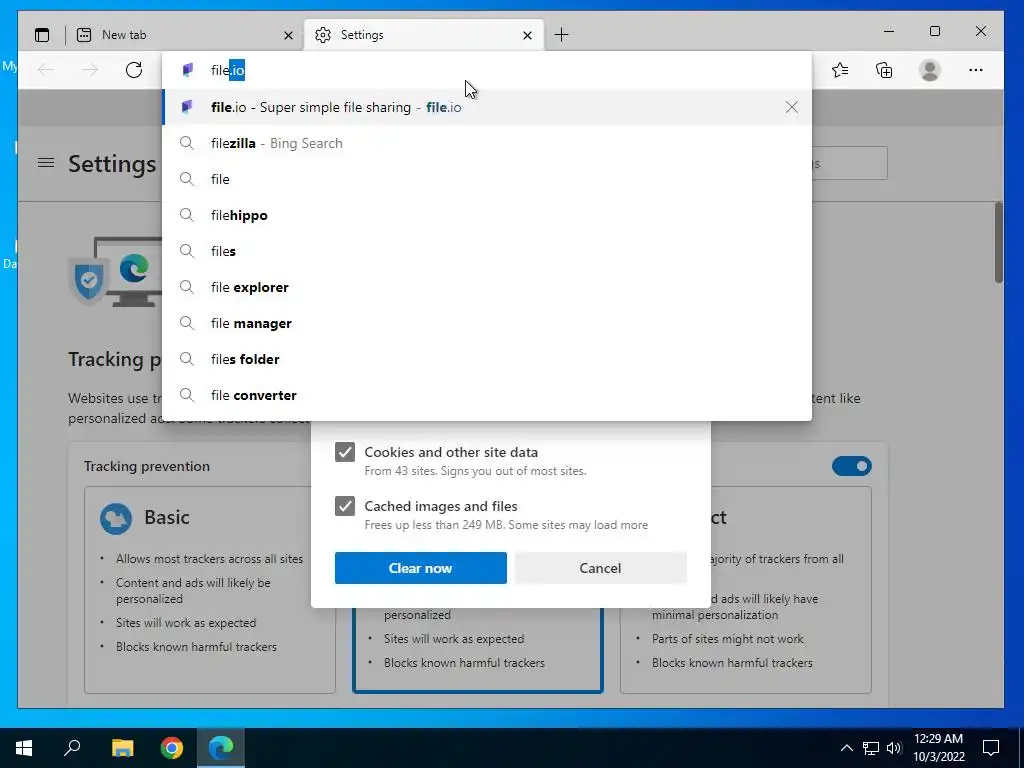Pick the plain 'file' search suggestion
Screen dimensions: 1024x768
(487, 179)
